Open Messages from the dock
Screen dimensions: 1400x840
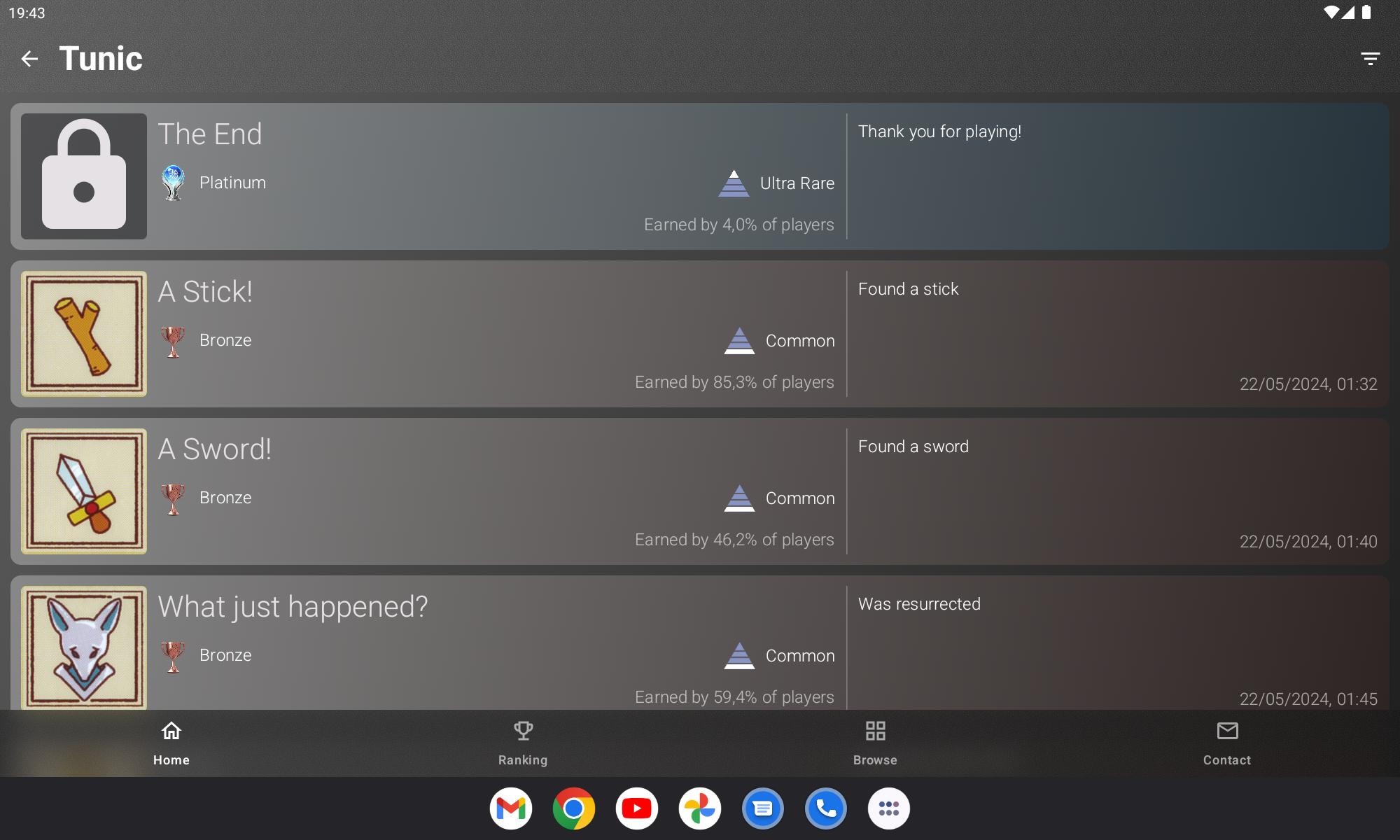763,808
